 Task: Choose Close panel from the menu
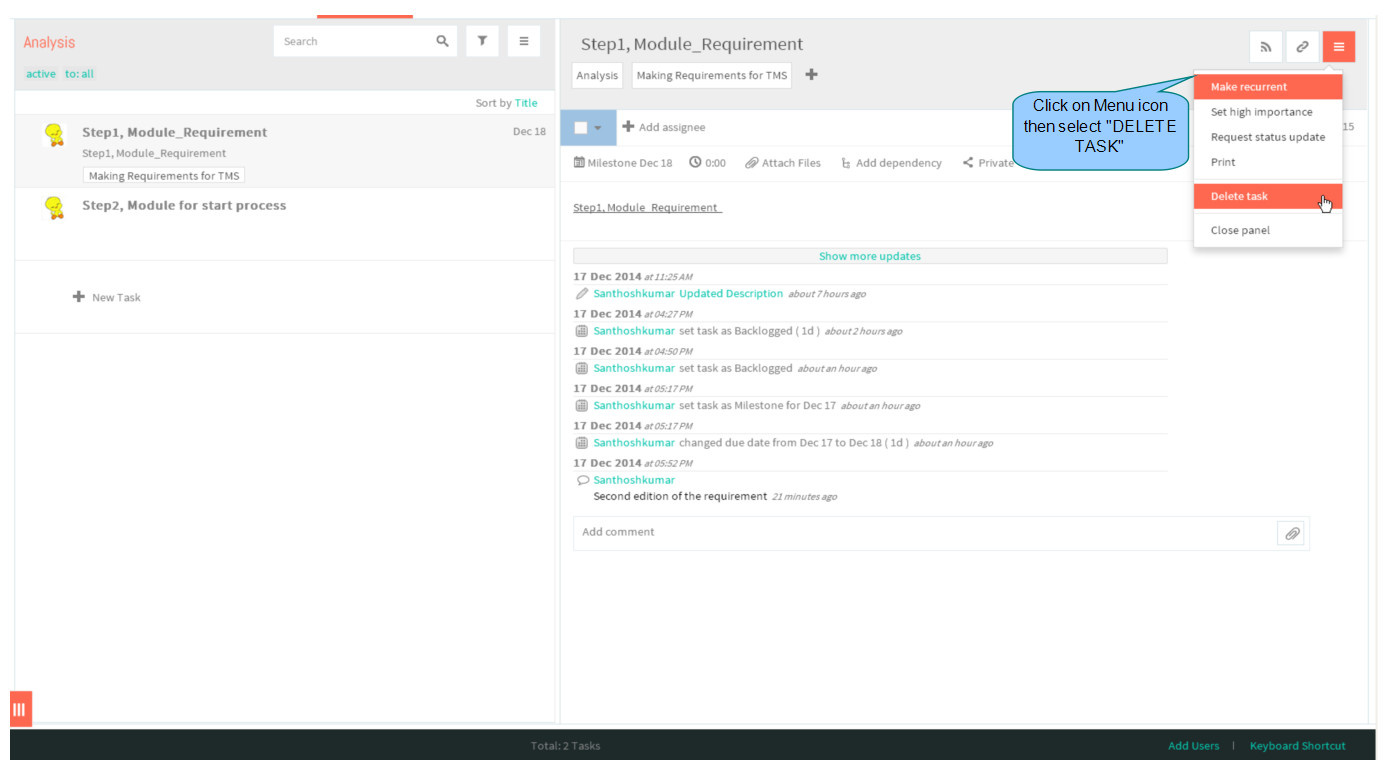1267,230
